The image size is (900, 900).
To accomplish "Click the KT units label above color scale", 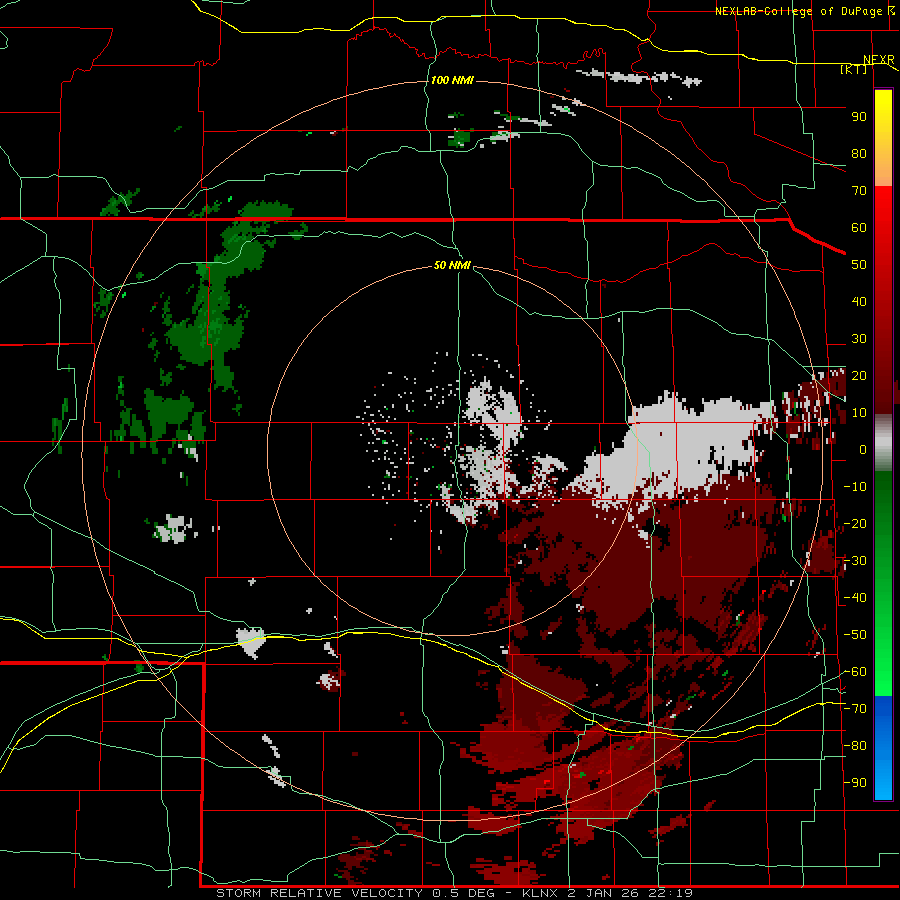I will pyautogui.click(x=854, y=69).
